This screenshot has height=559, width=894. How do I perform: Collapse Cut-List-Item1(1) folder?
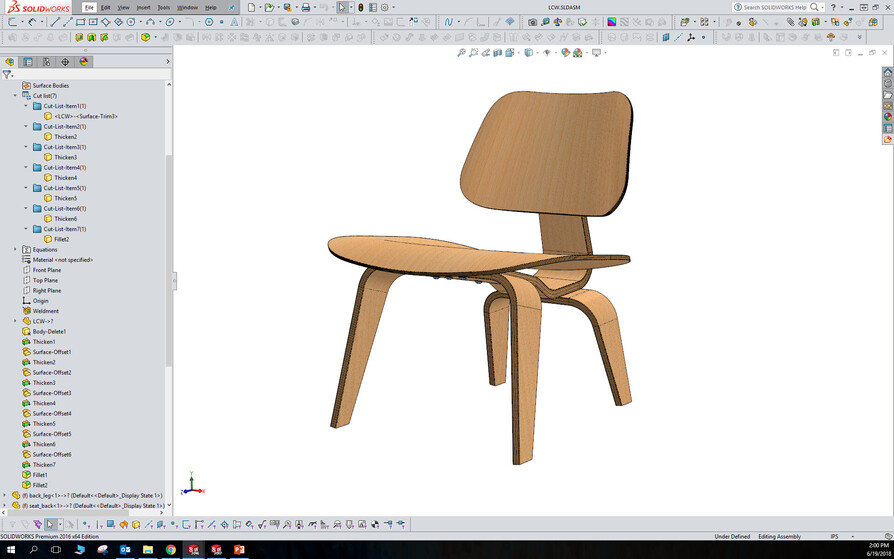coord(26,106)
